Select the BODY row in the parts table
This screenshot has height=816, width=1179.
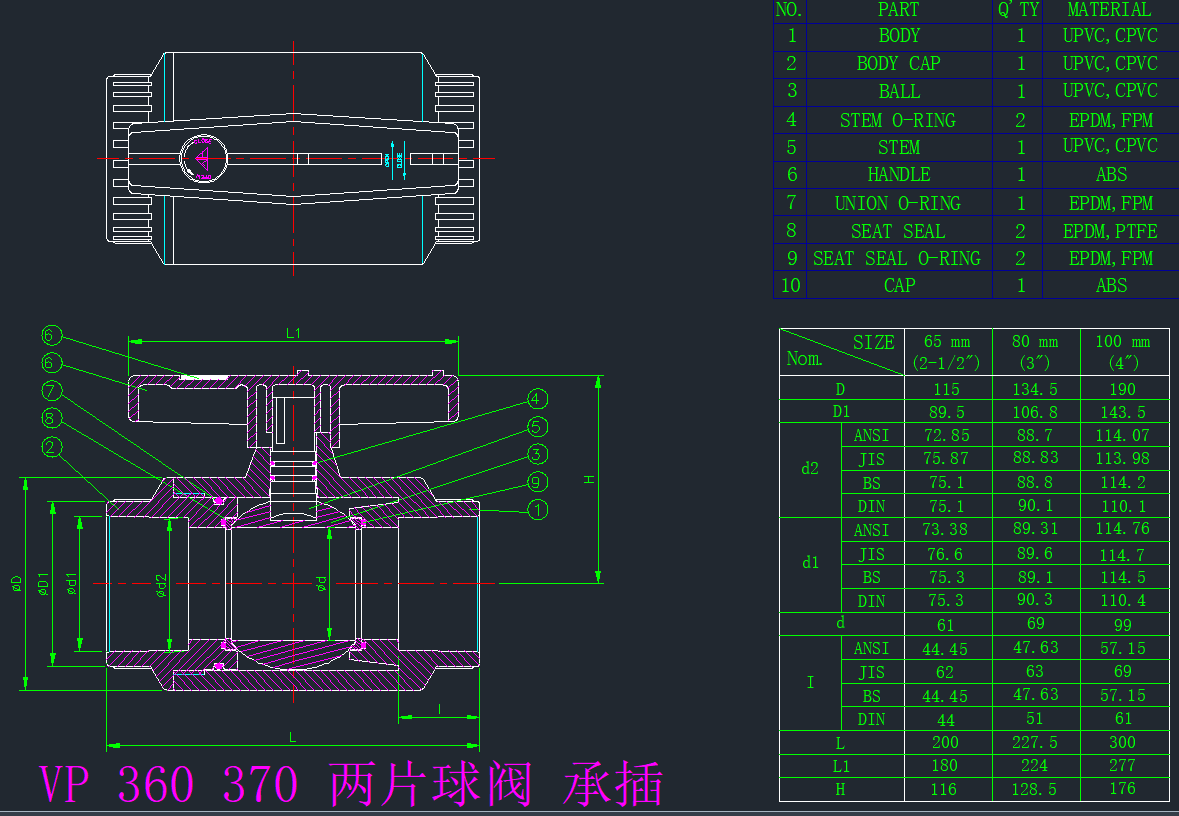[x=898, y=35]
